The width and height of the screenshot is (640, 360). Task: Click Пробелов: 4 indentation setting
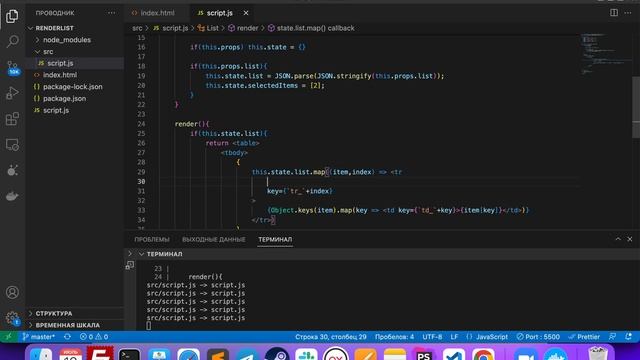(x=394, y=337)
